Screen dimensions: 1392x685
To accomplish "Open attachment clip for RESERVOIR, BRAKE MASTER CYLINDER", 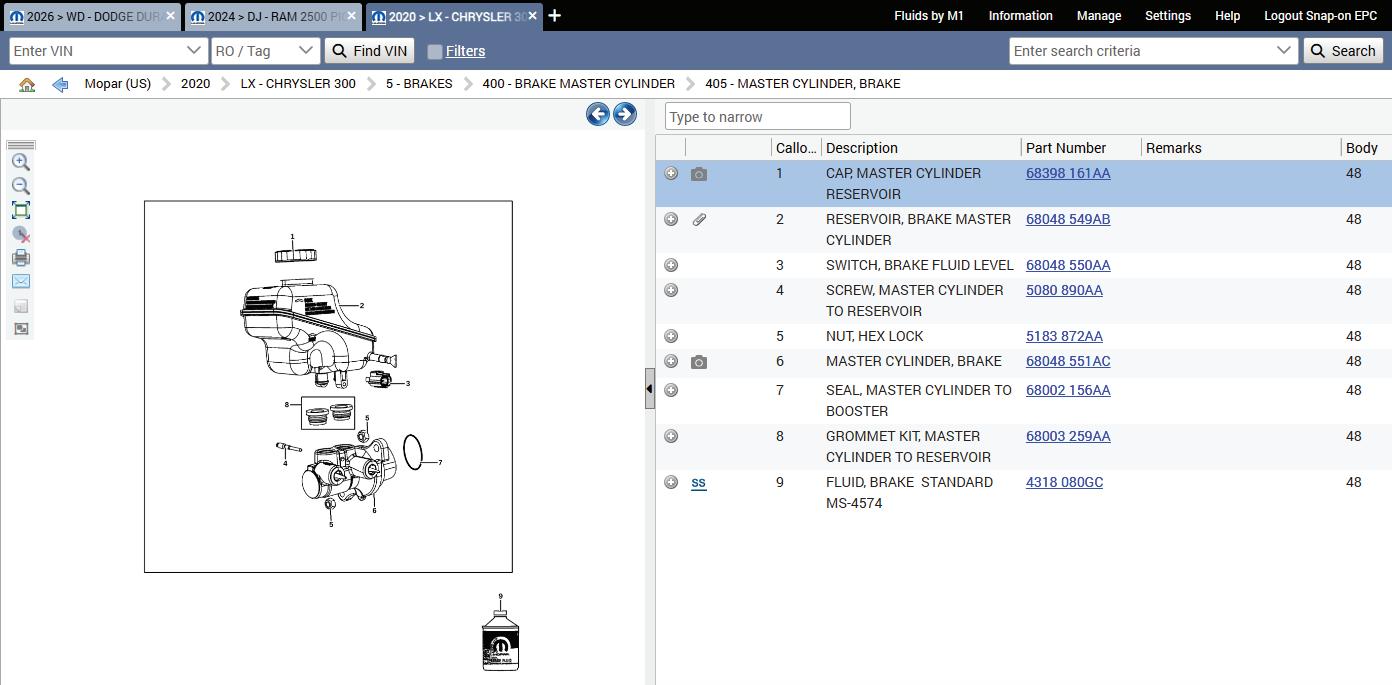I will click(699, 220).
